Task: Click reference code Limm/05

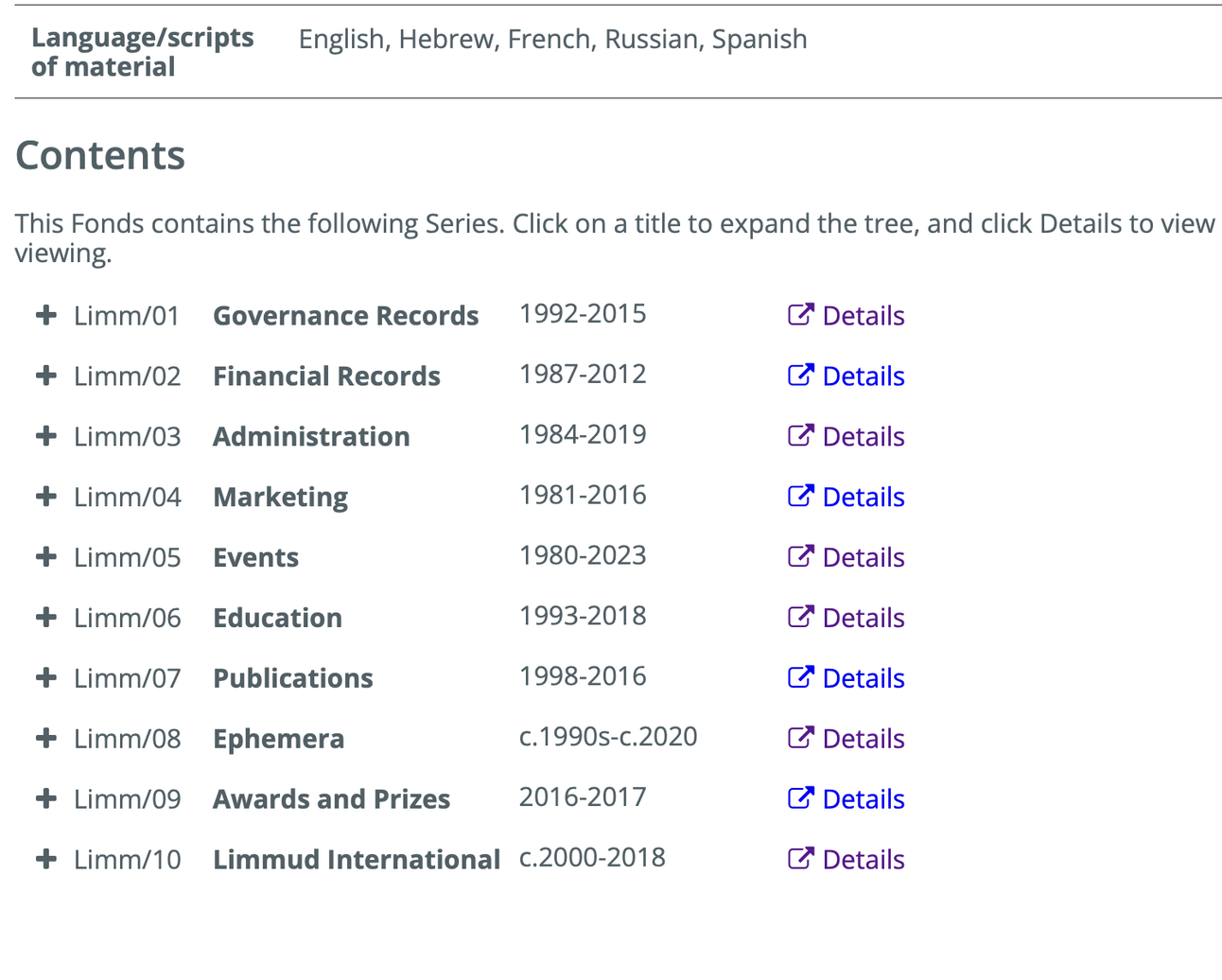Action: pyautogui.click(x=128, y=558)
